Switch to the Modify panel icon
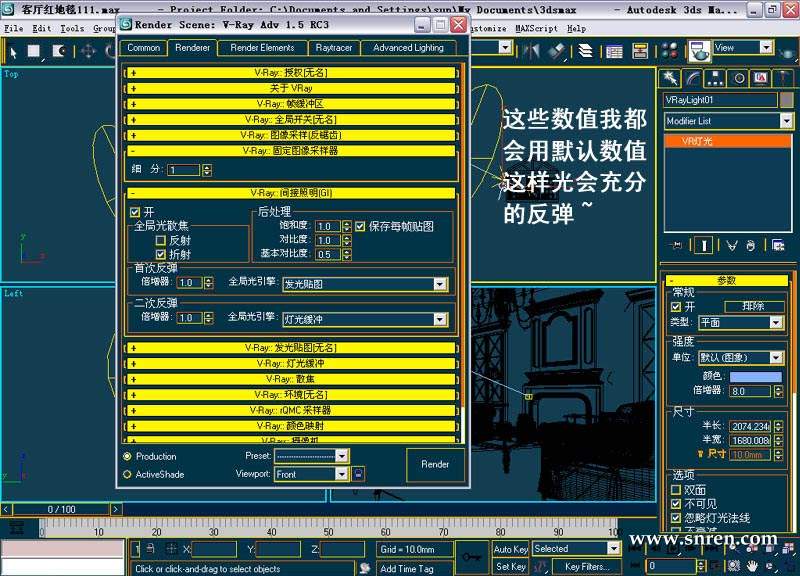800x576 pixels. point(693,78)
